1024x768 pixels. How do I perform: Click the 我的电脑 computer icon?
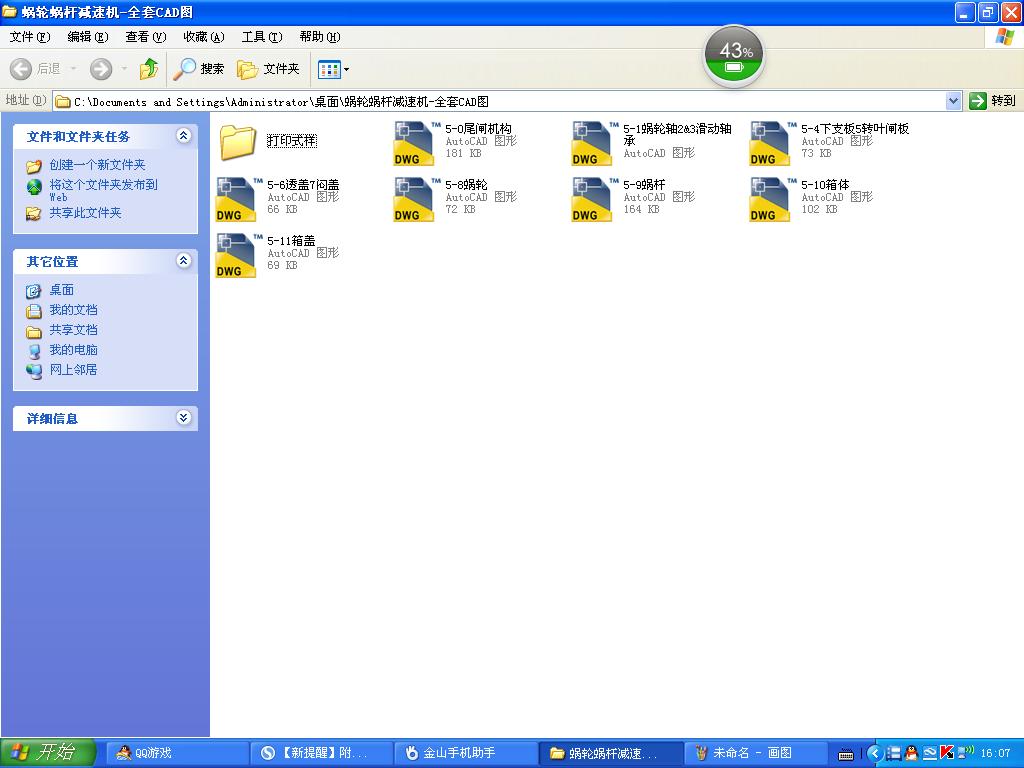point(33,351)
